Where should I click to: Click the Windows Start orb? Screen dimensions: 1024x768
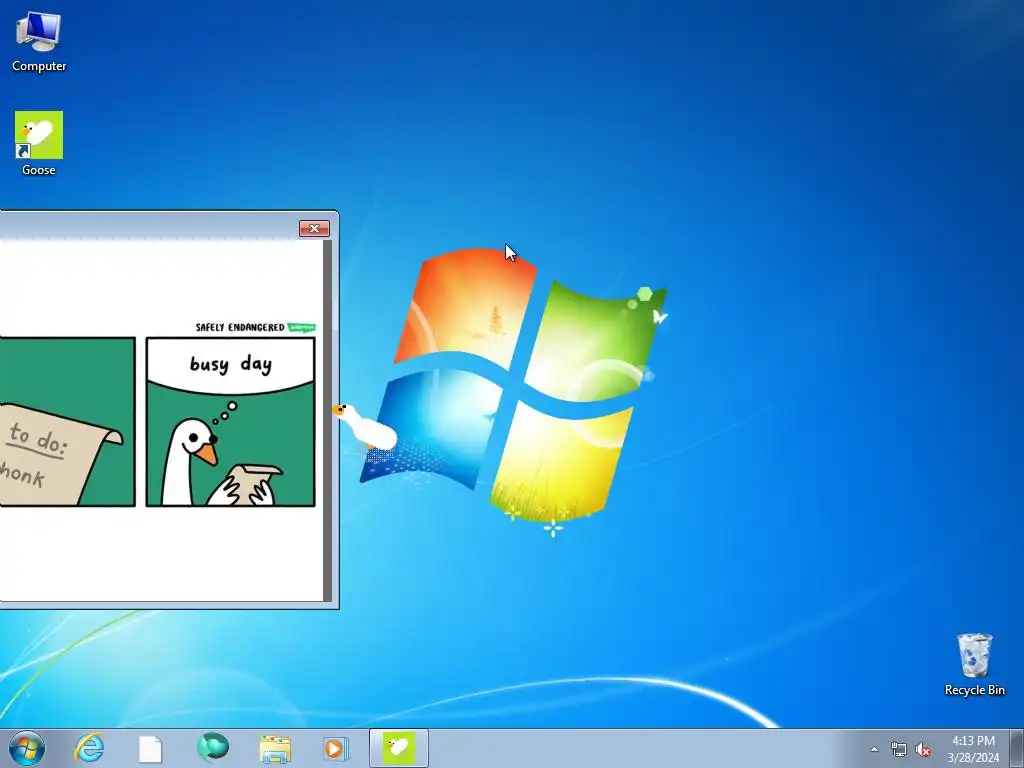(x=27, y=748)
